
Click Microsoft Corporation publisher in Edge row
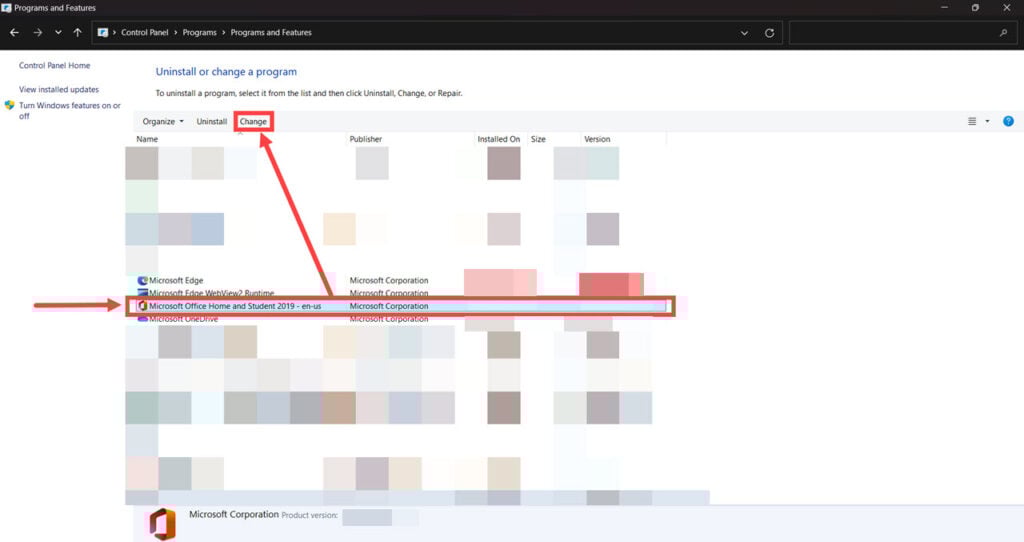tap(389, 280)
